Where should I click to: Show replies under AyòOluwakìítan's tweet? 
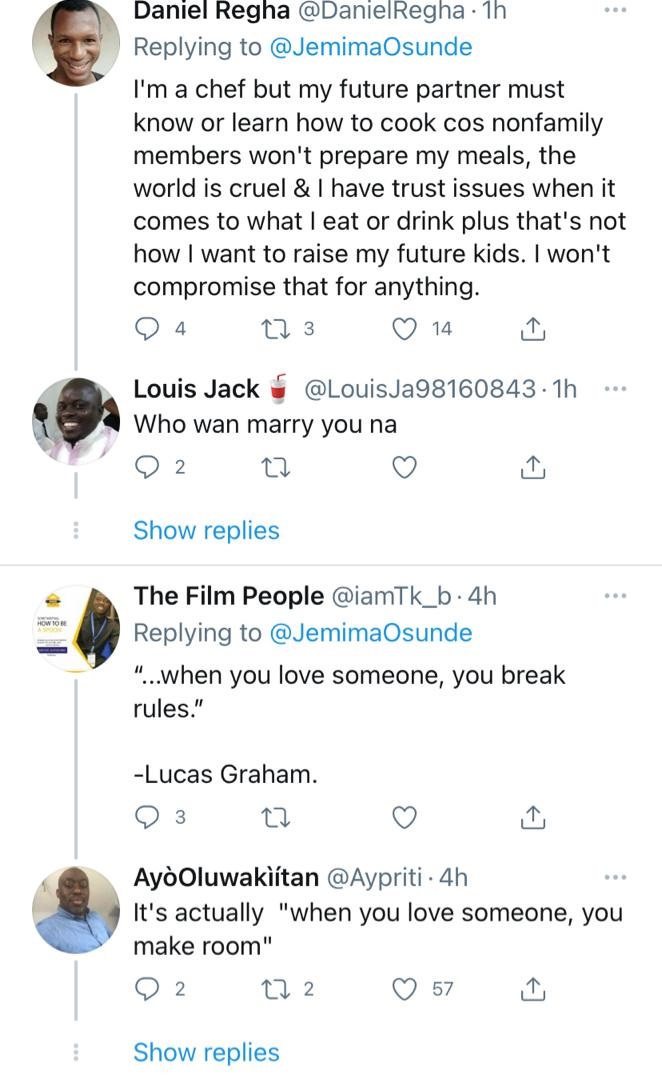point(206,1052)
